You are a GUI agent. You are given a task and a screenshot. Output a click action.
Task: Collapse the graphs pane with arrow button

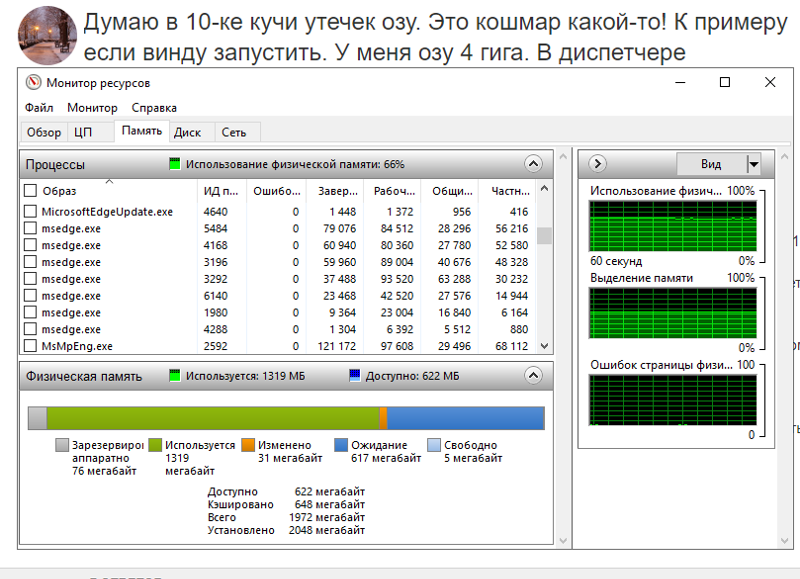coord(598,164)
